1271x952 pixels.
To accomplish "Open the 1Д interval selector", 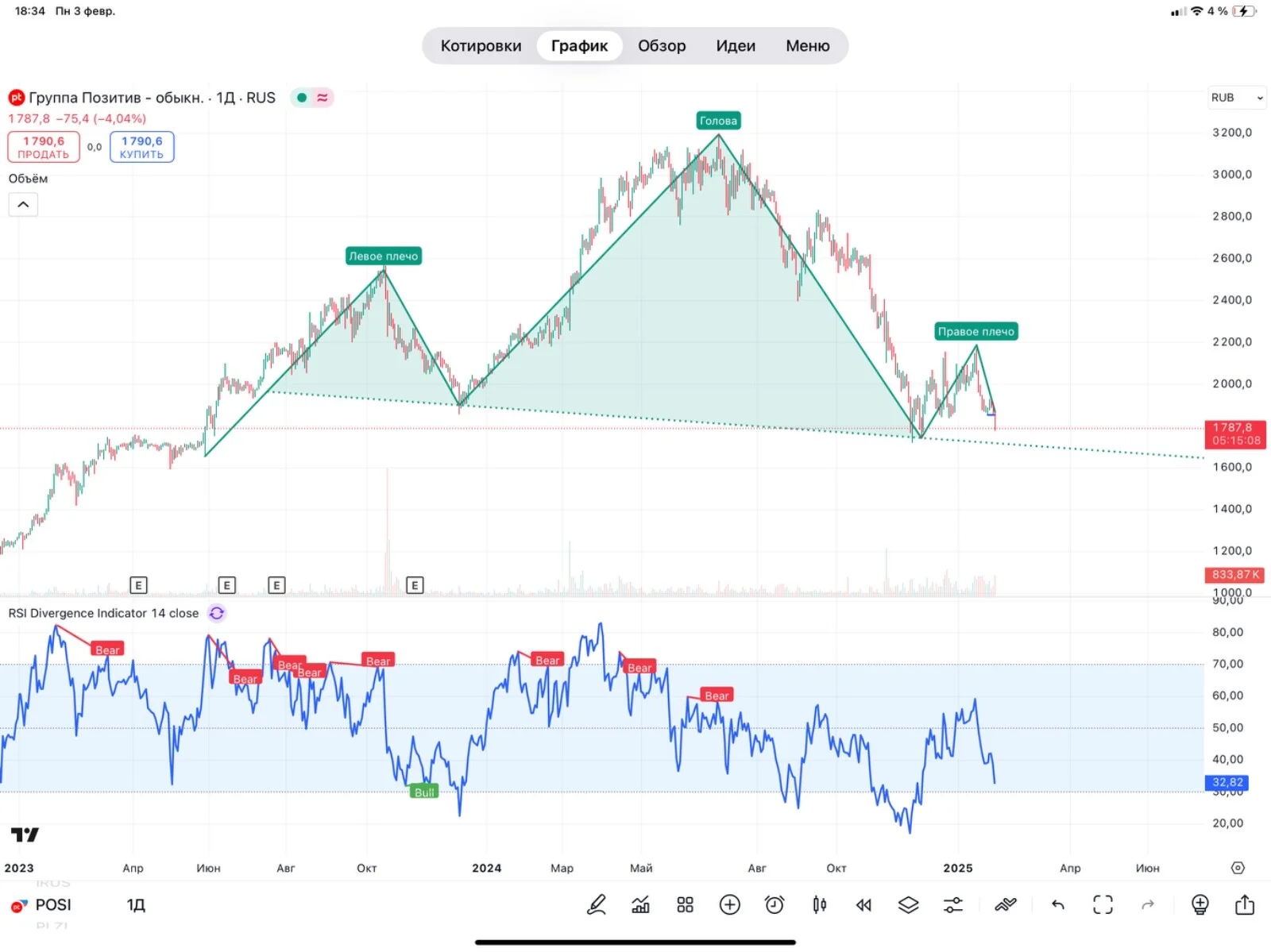I will pyautogui.click(x=136, y=905).
